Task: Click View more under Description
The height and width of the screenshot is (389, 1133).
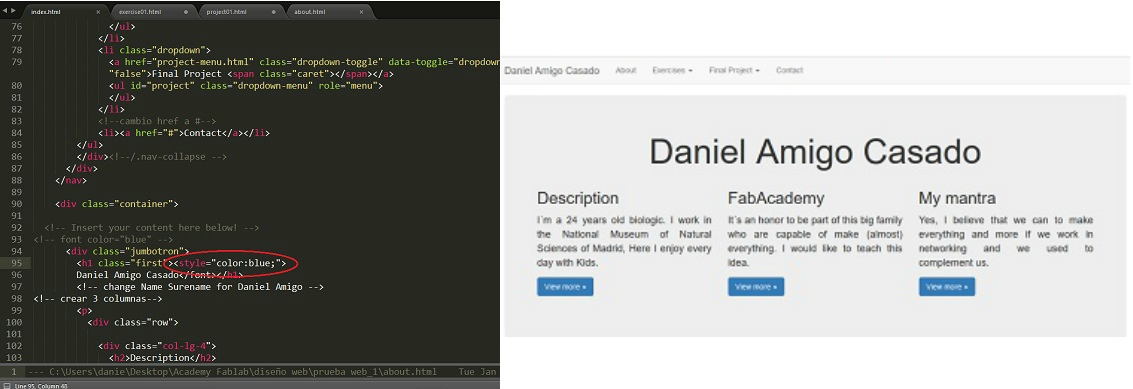Action: pyautogui.click(x=565, y=287)
